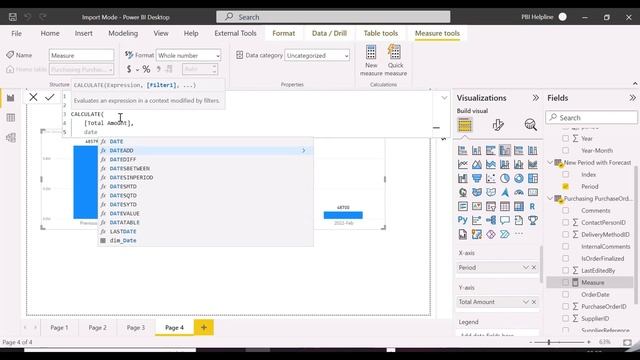Choose DATESBETWEEN from autocomplete list
This screenshot has height=360, width=640.
click(x=205, y=168)
